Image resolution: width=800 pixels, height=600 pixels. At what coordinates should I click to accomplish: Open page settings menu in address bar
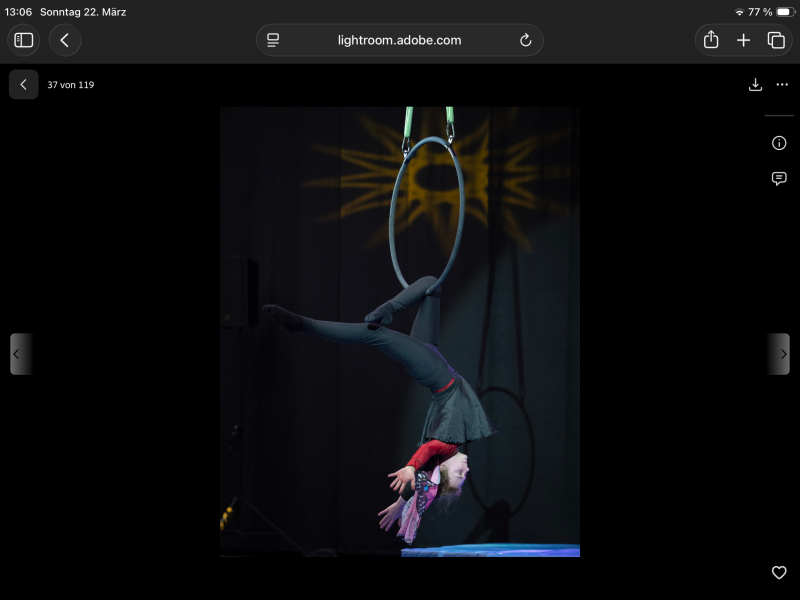273,40
